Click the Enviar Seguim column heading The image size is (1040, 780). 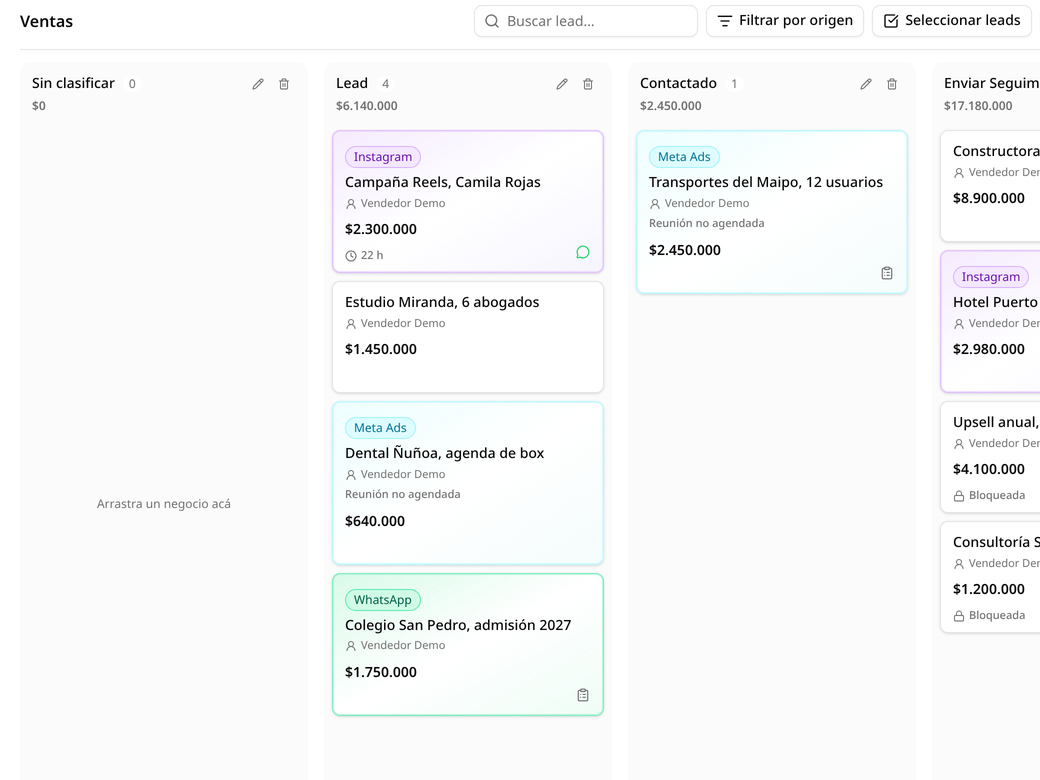(992, 83)
